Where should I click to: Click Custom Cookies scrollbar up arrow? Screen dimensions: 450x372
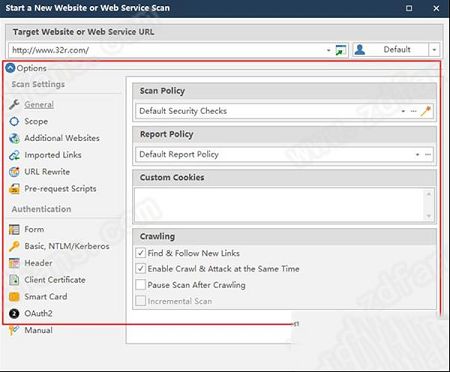click(x=429, y=194)
